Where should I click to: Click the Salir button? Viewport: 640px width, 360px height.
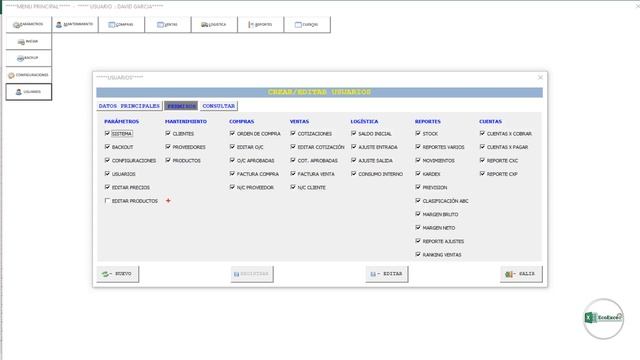click(521, 274)
